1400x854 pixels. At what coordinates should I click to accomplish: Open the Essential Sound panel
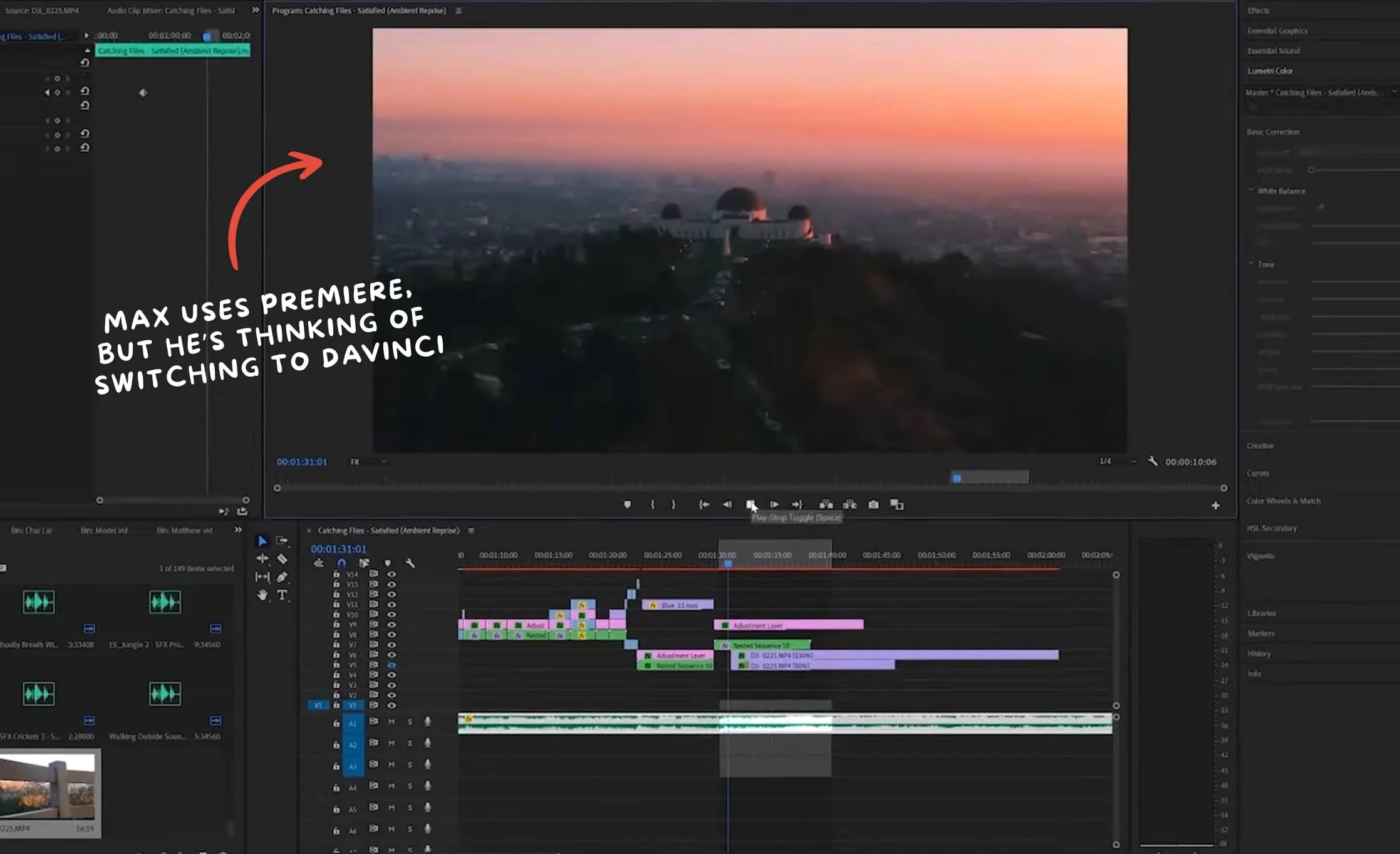point(1273,50)
